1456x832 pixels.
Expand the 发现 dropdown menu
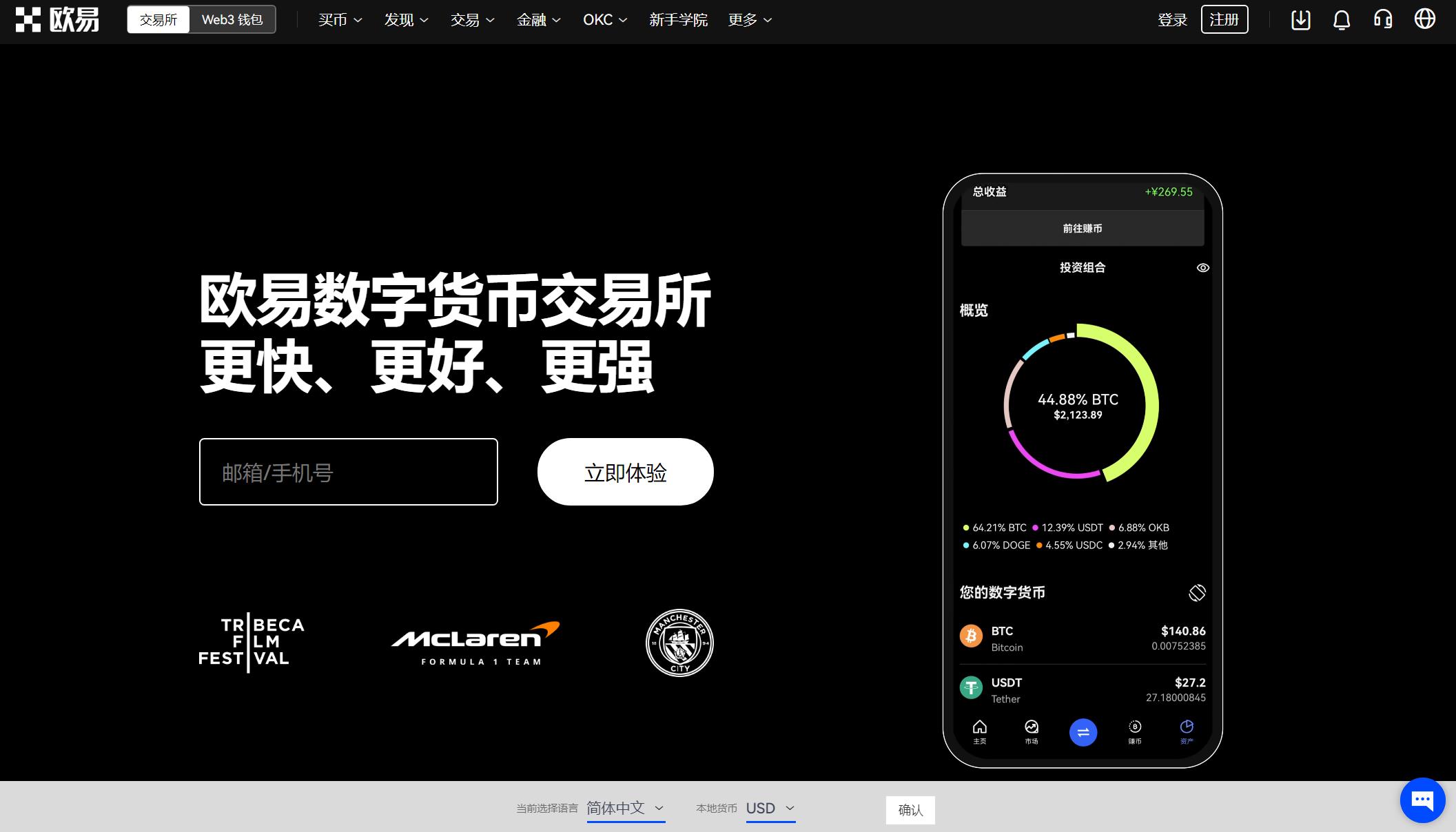pos(403,20)
